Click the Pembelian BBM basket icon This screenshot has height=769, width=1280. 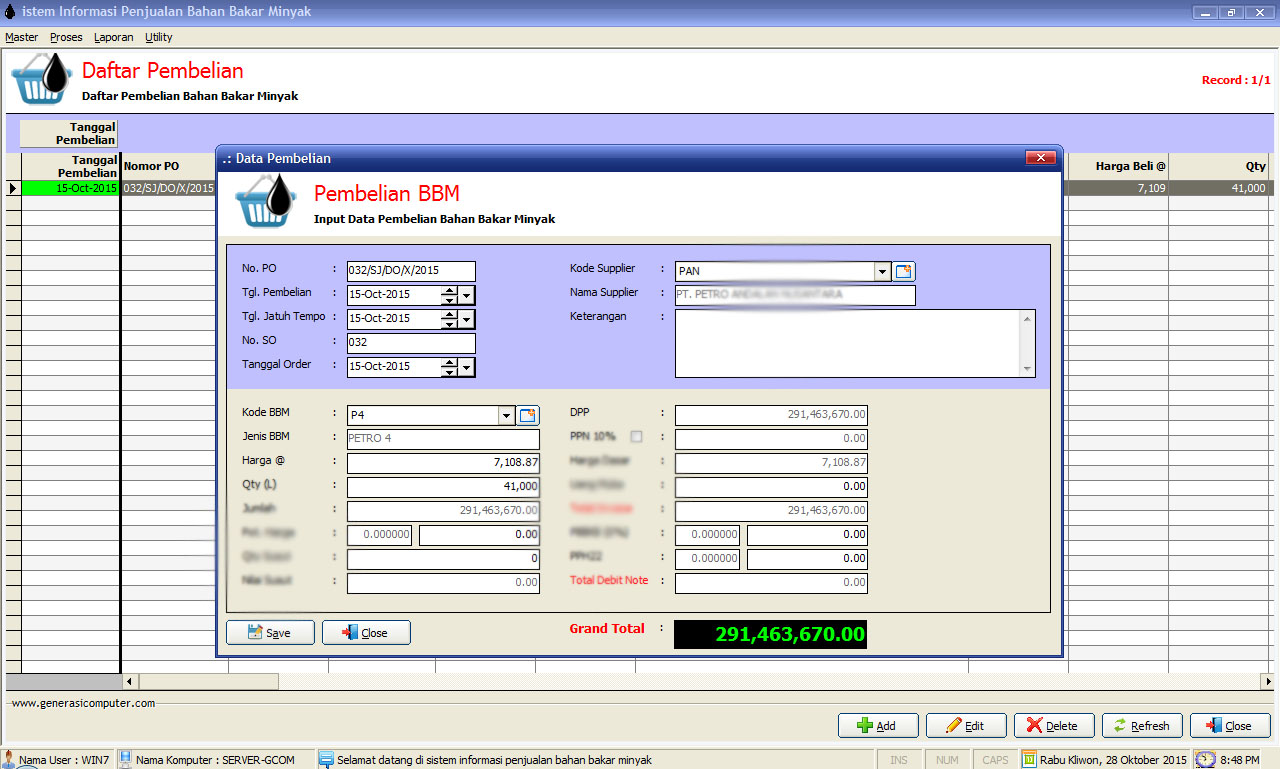(266, 201)
